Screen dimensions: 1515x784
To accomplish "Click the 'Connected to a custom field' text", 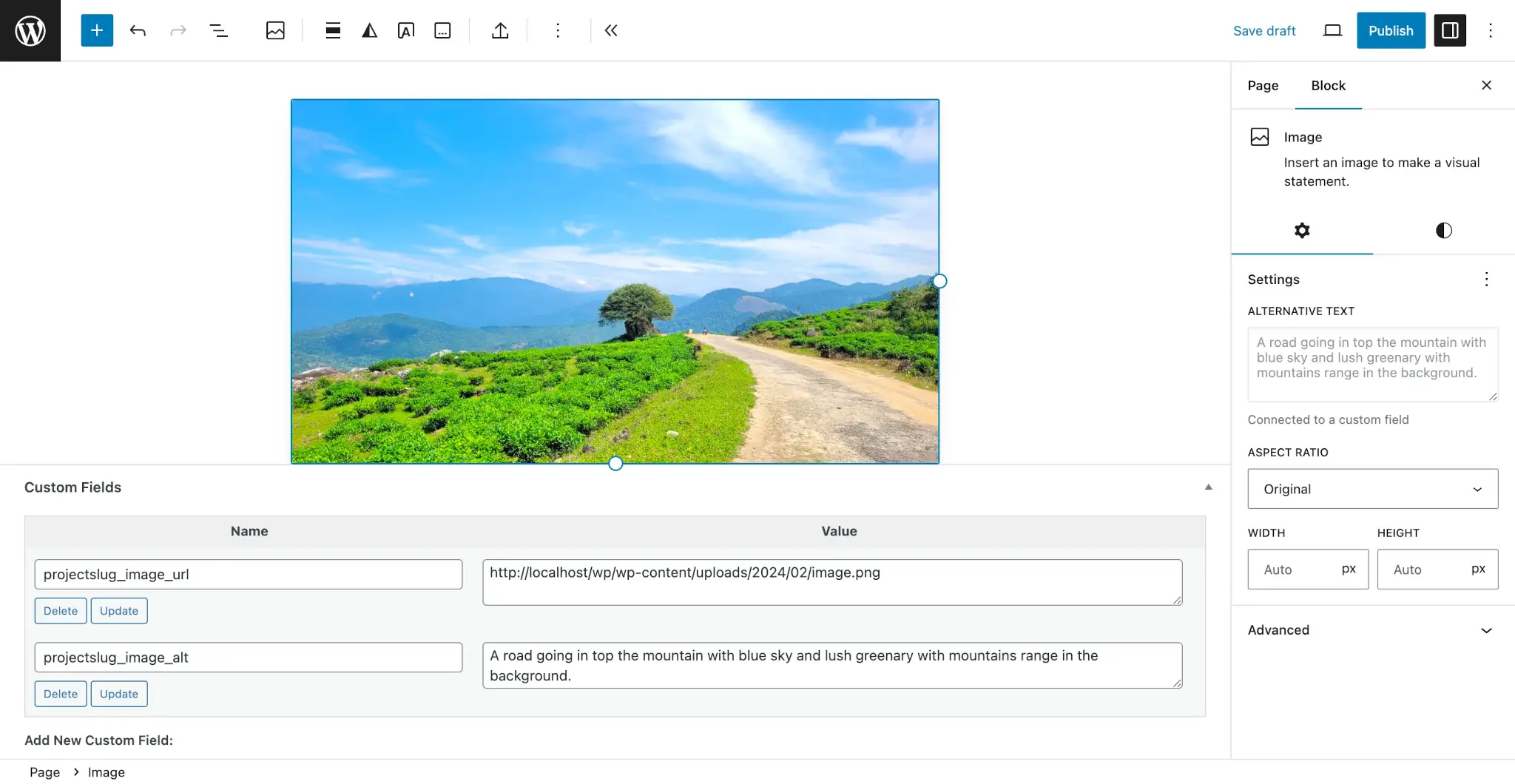I will 1328,419.
